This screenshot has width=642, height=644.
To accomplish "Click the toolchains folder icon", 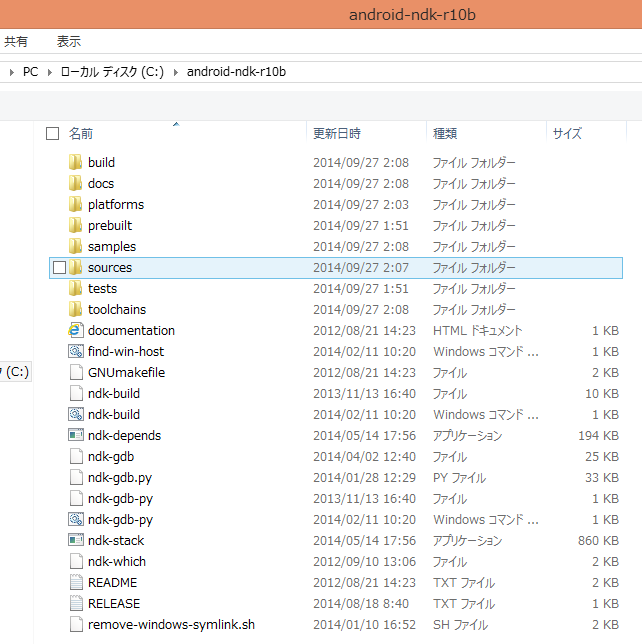I will (x=75, y=309).
